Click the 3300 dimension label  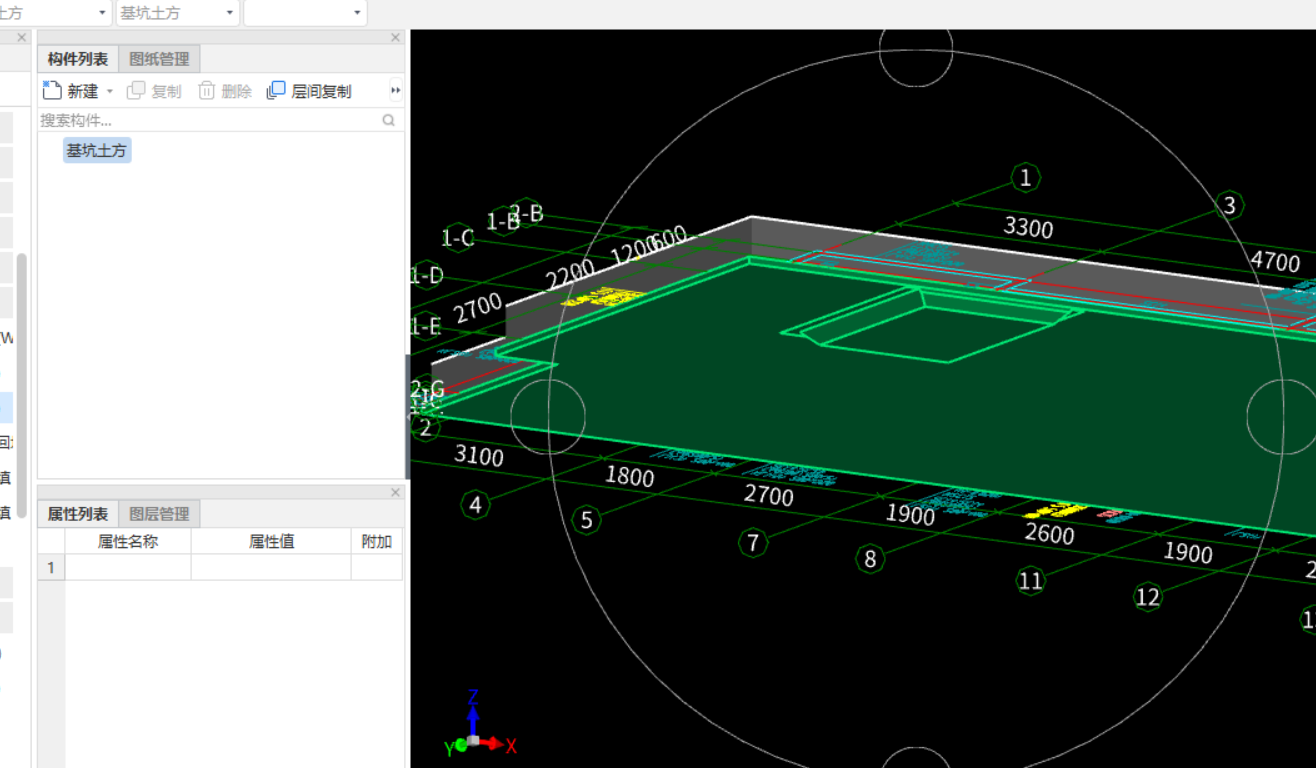(x=1028, y=228)
